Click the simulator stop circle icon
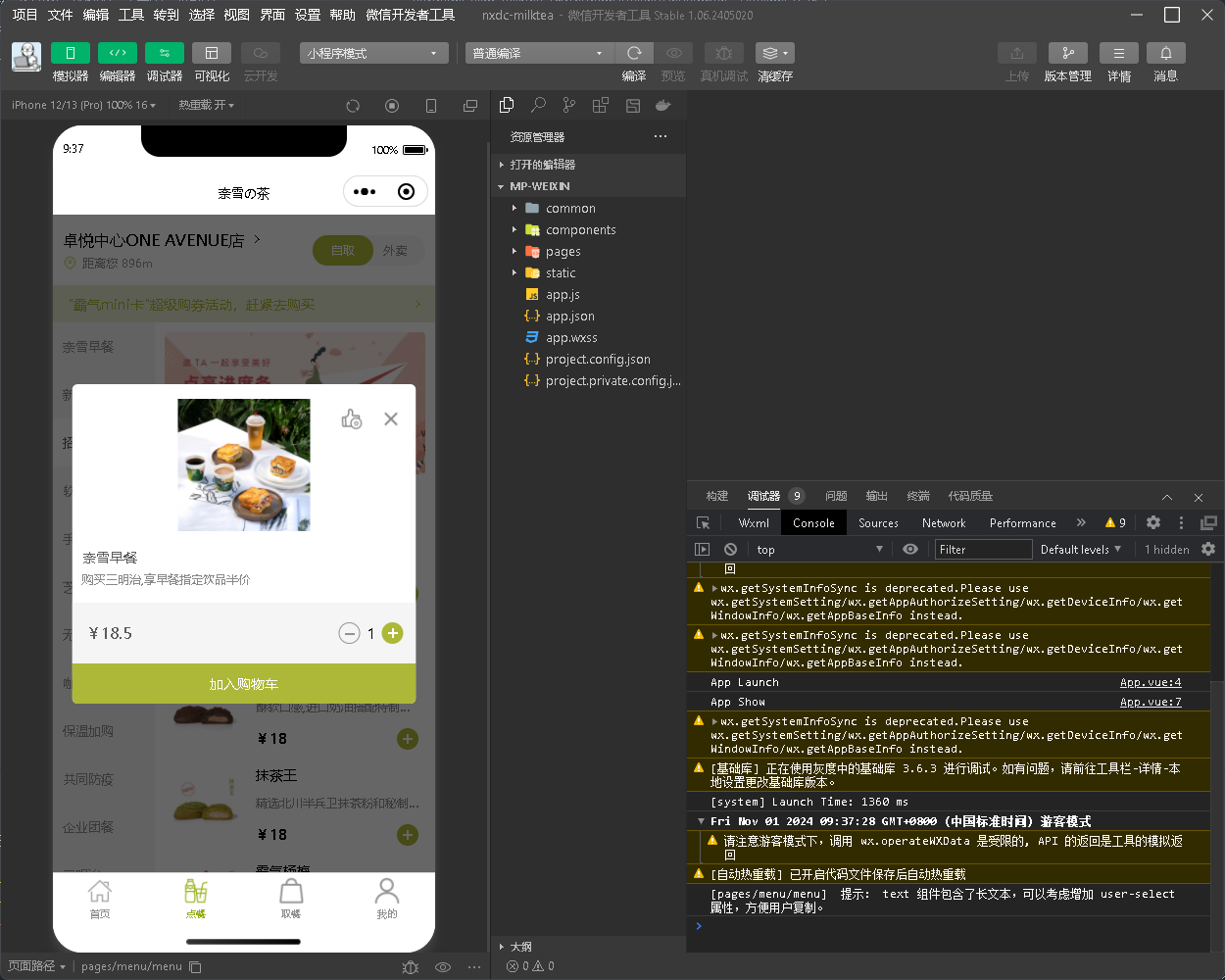This screenshot has height=980, width=1225. click(x=392, y=105)
